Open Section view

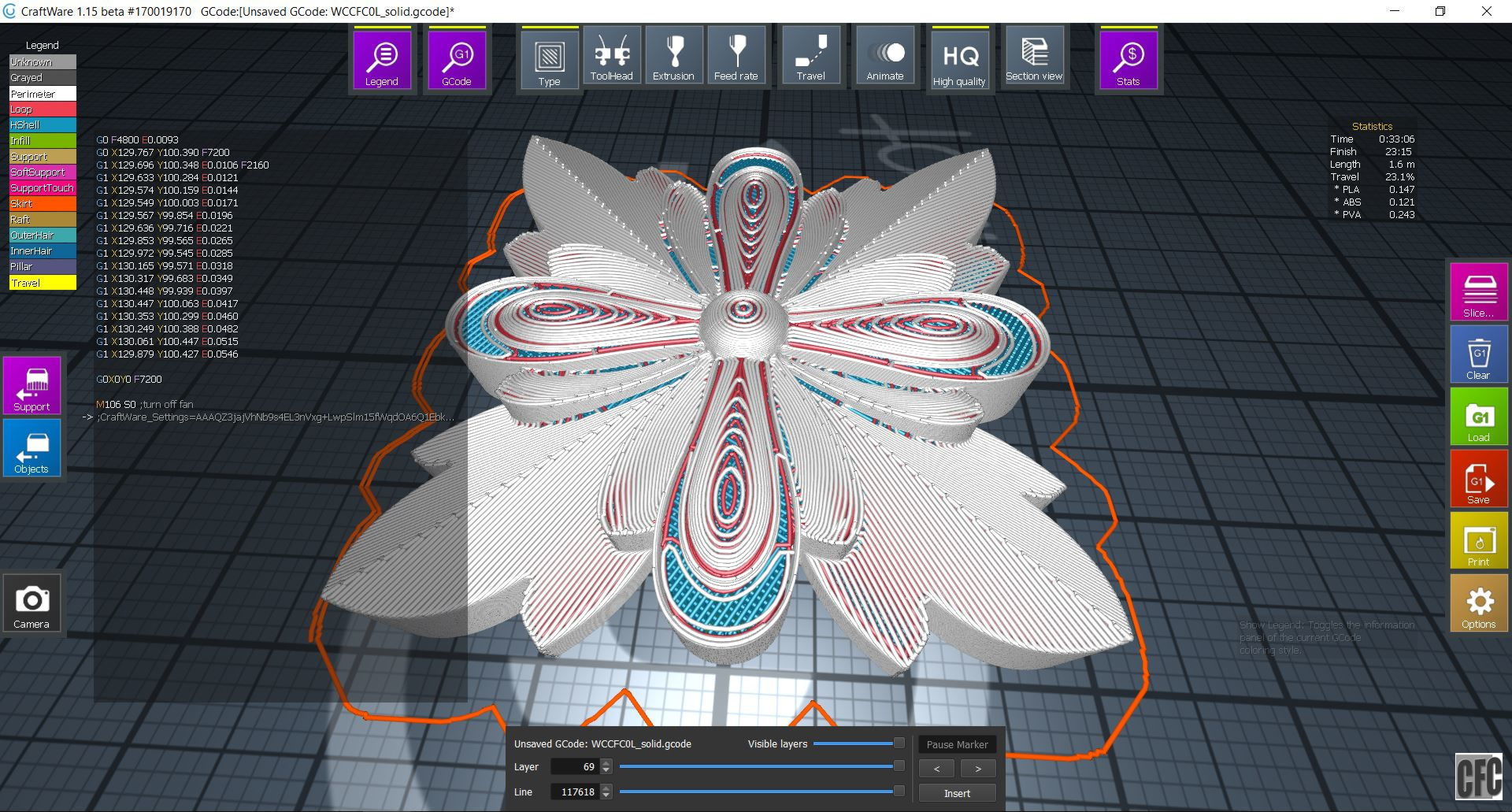(1035, 55)
